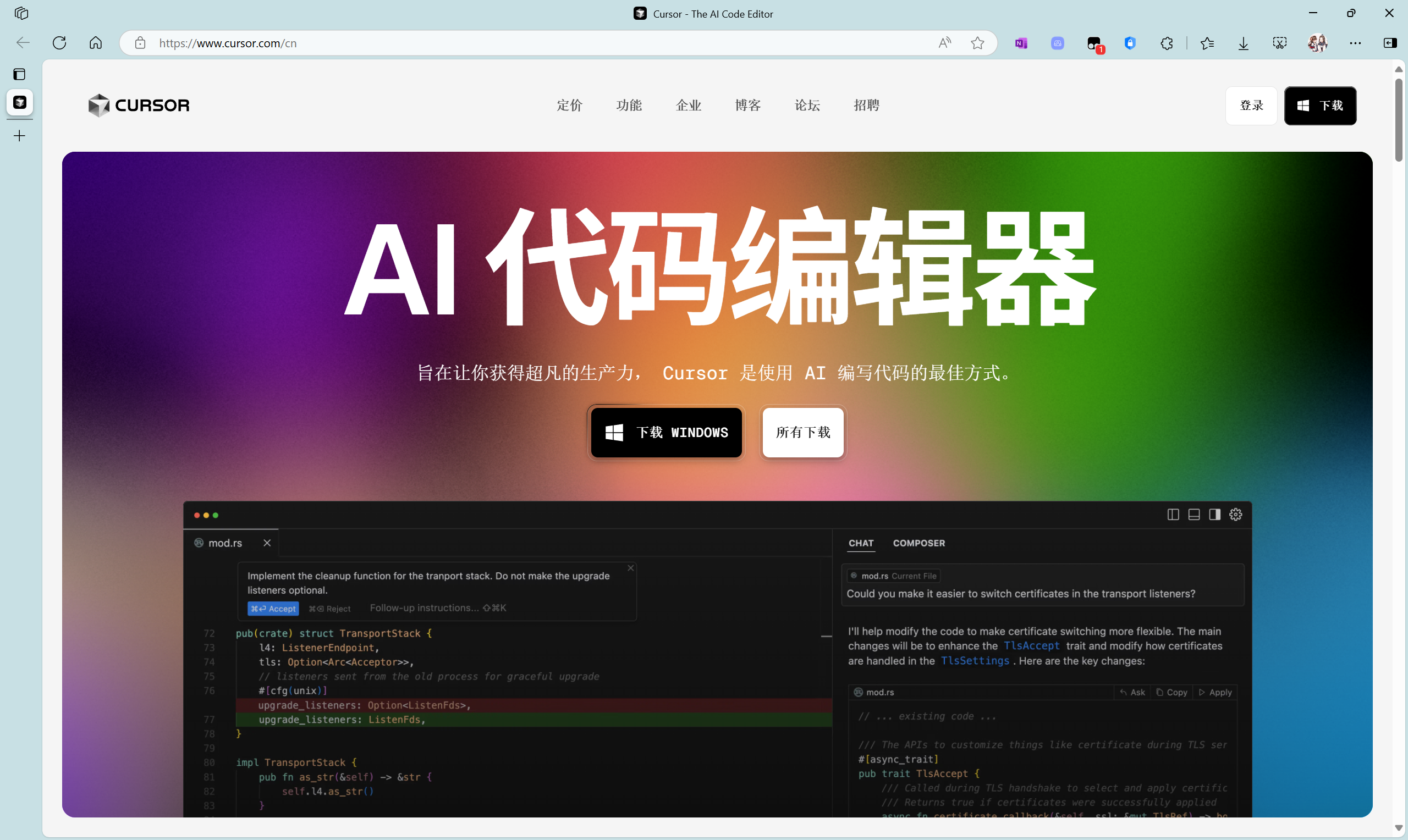Close the mod.rs tab
The height and width of the screenshot is (840, 1408).
(x=267, y=543)
